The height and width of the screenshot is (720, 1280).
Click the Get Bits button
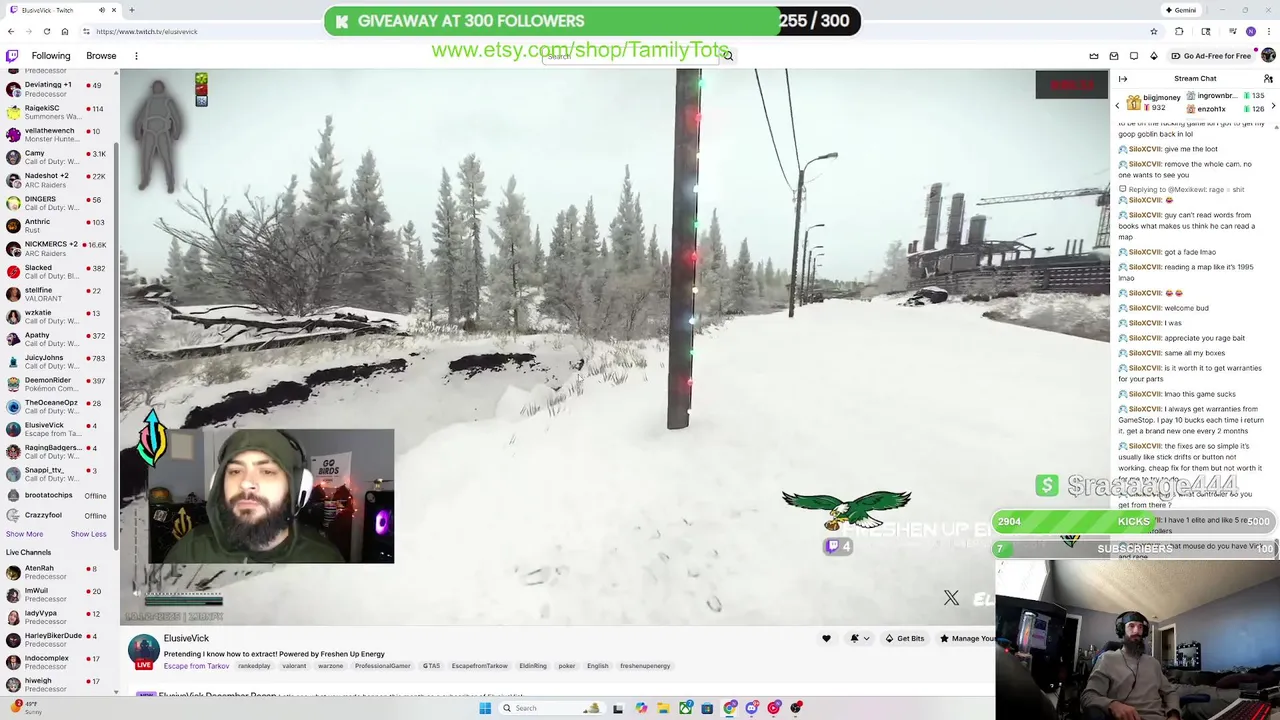point(905,639)
